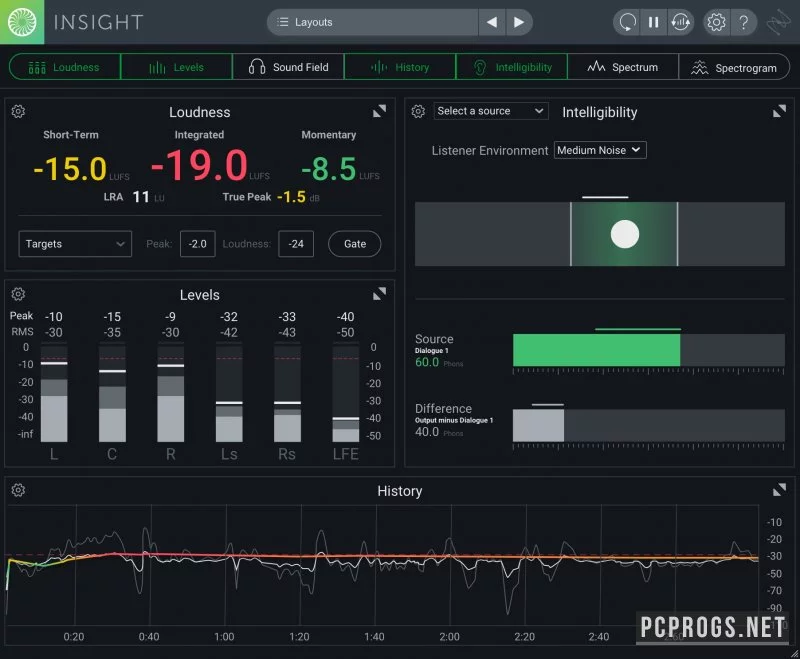Expand the Intelligibility panel to full view
Image resolution: width=800 pixels, height=659 pixels.
click(779, 111)
